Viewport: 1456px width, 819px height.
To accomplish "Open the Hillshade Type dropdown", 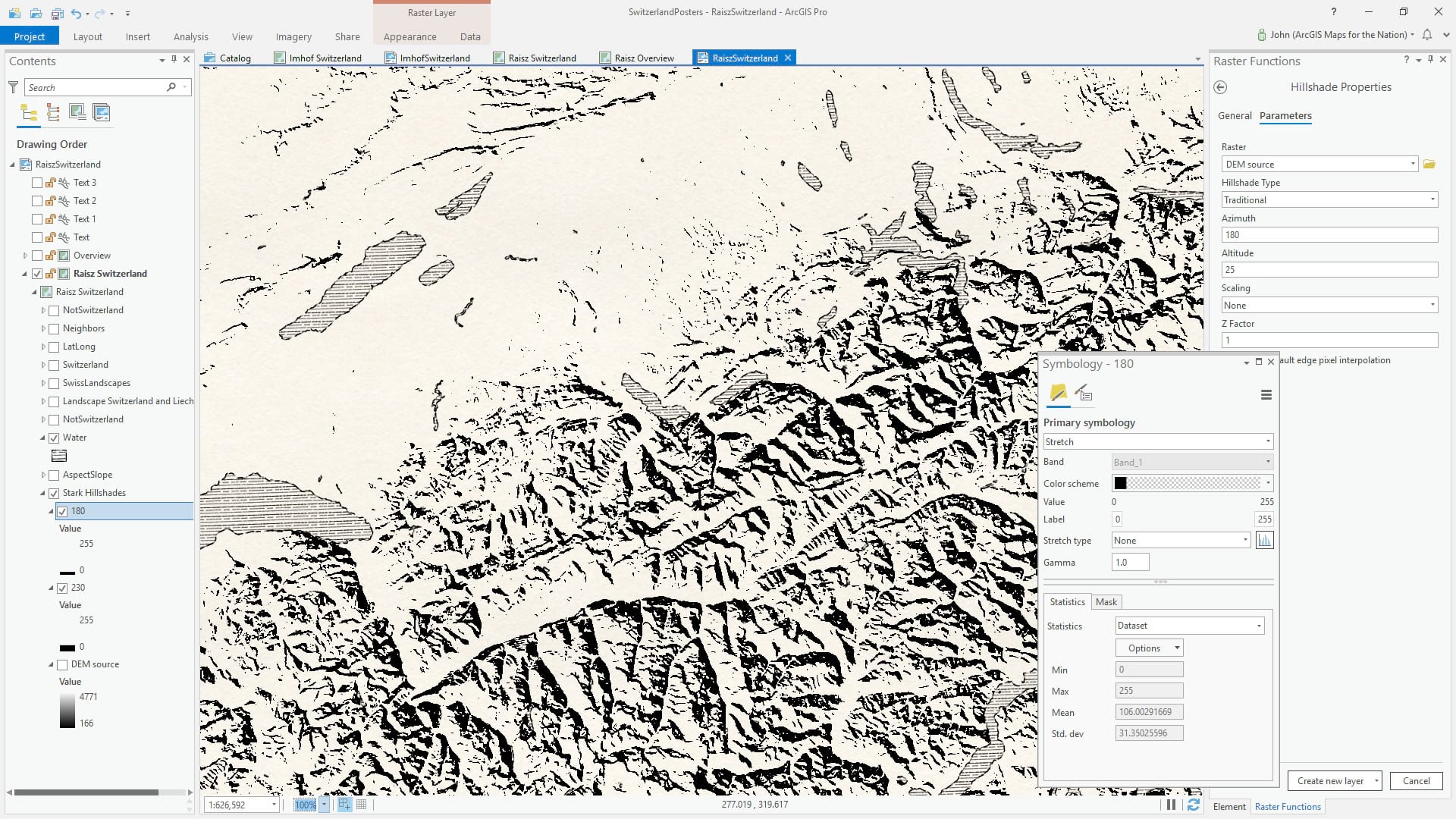I will (x=1329, y=199).
